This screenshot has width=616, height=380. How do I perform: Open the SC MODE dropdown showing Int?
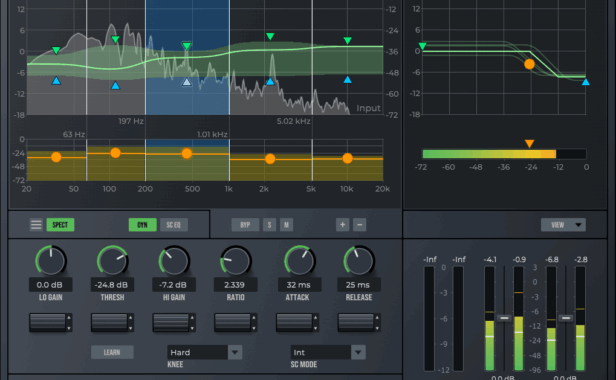click(x=328, y=352)
